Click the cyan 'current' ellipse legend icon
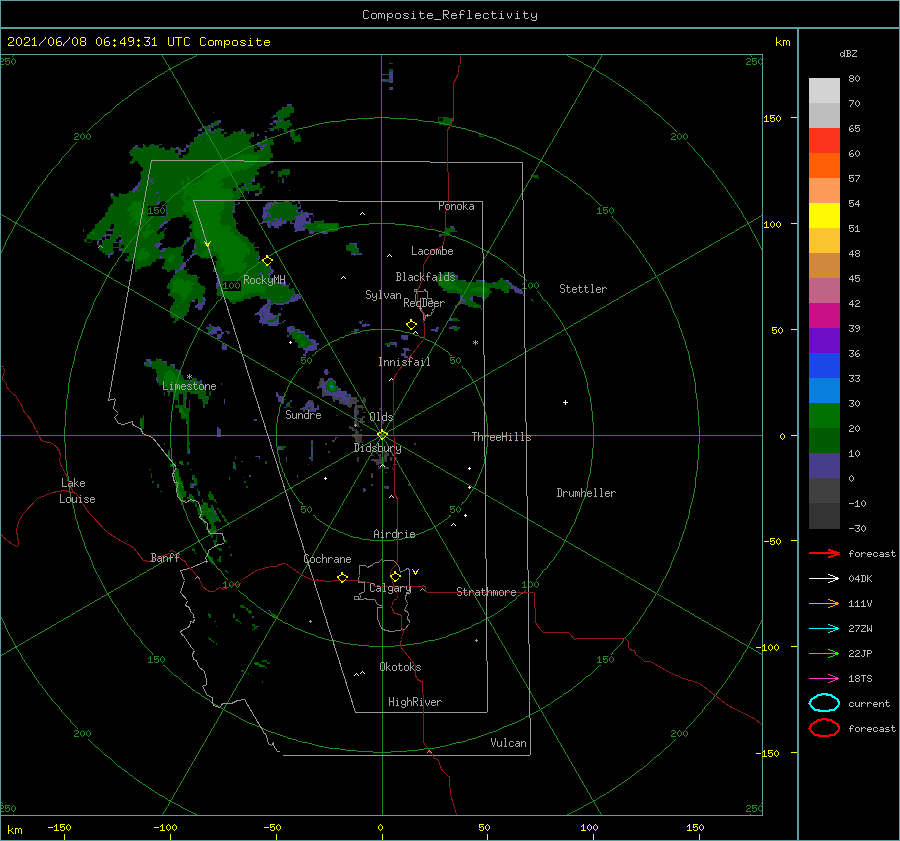 pyautogui.click(x=824, y=703)
